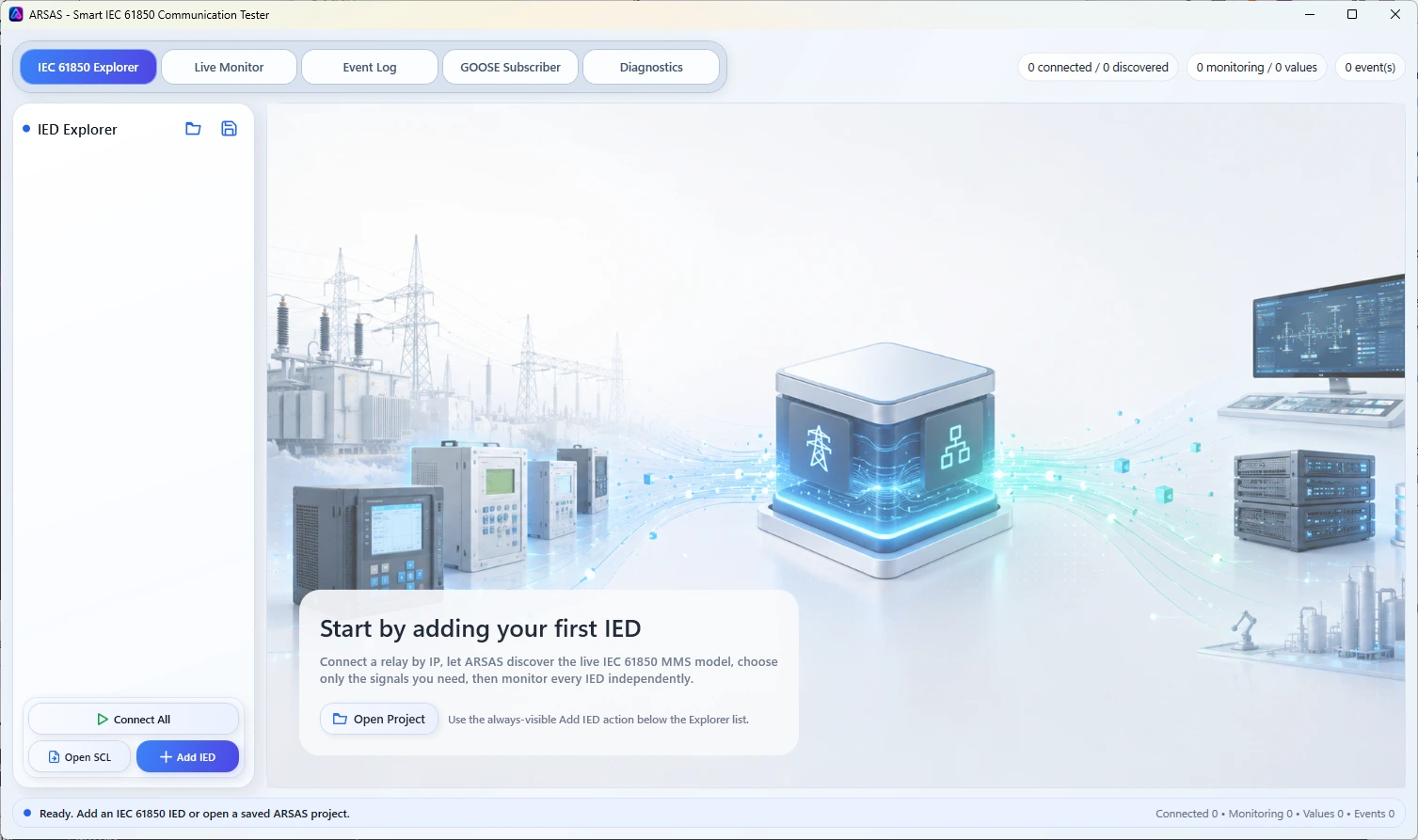The width and height of the screenshot is (1418, 840).
Task: Open project folder icon in IED Explorer
Action: (193, 129)
